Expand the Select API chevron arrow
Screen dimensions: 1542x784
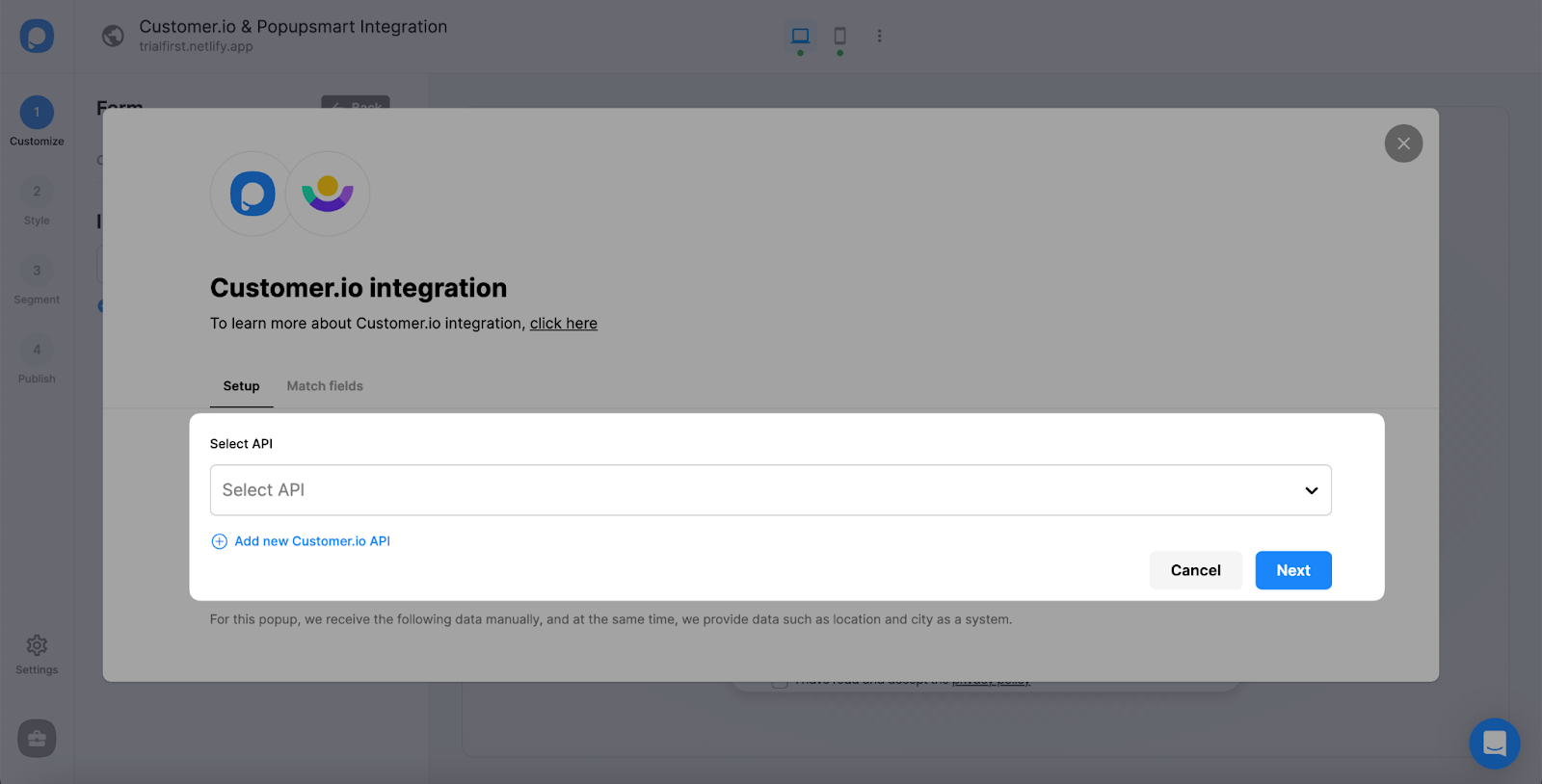[1312, 490]
